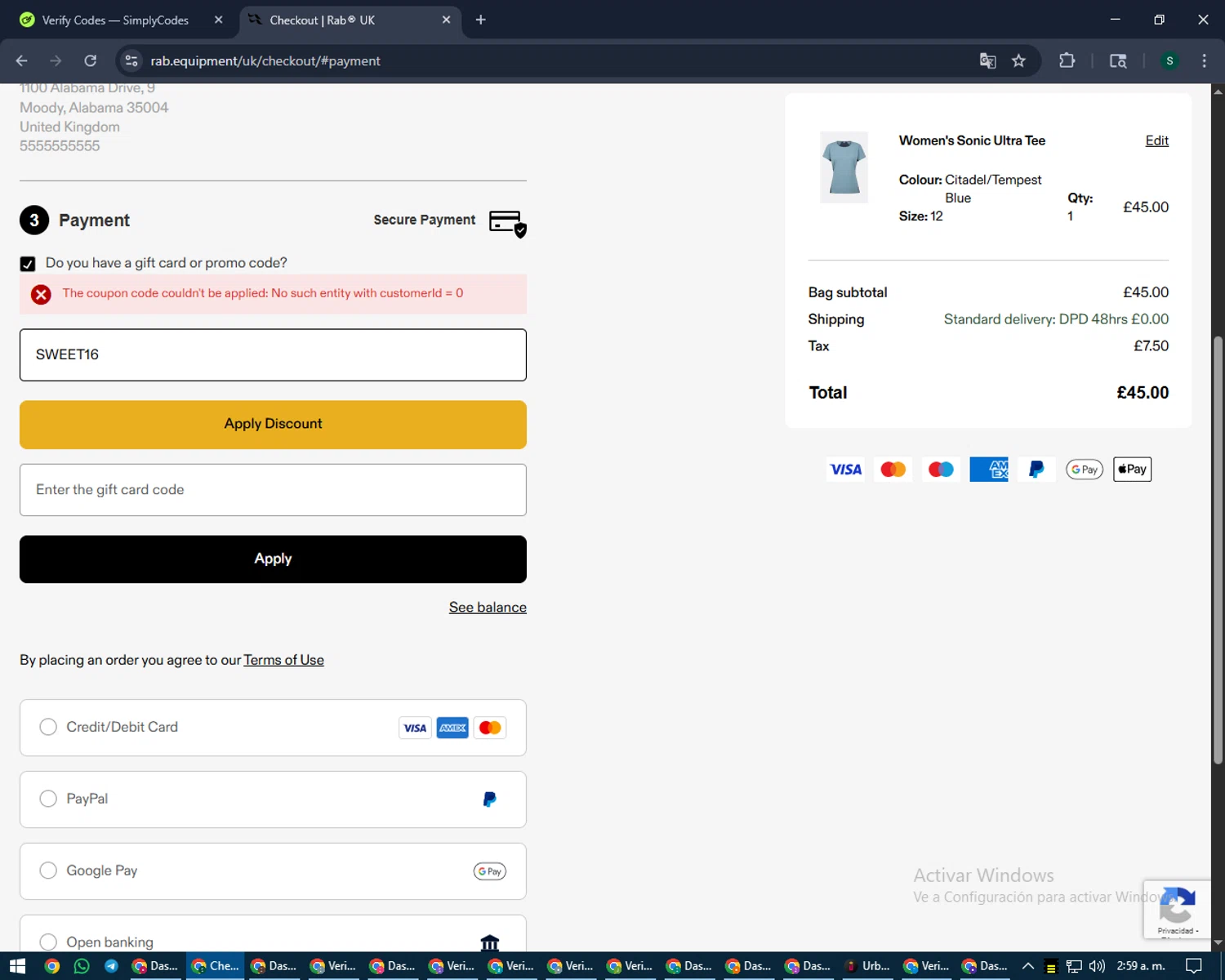This screenshot has width=1225, height=980.
Task: Go back to the previous page
Action: pos(22,60)
